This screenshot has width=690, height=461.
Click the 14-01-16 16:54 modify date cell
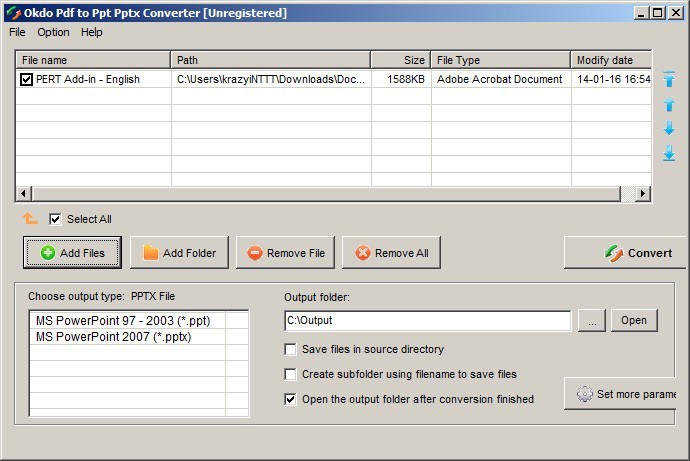[613, 79]
